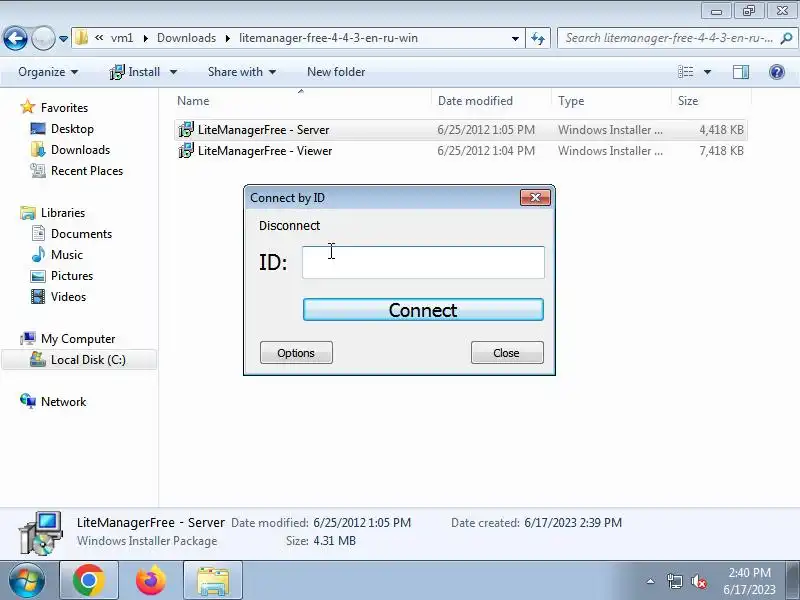Open recent pages dropdown arrow
The image size is (800, 600).
coord(63,38)
